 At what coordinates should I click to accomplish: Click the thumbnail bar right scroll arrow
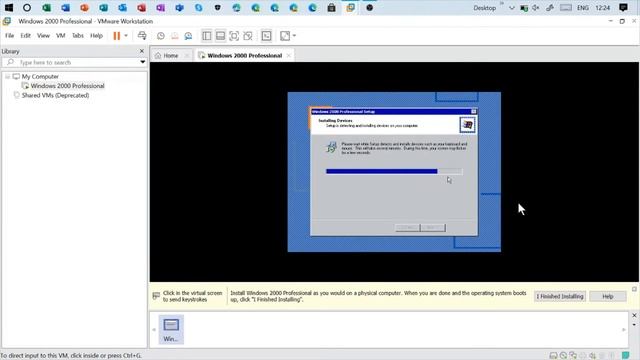[624, 330]
